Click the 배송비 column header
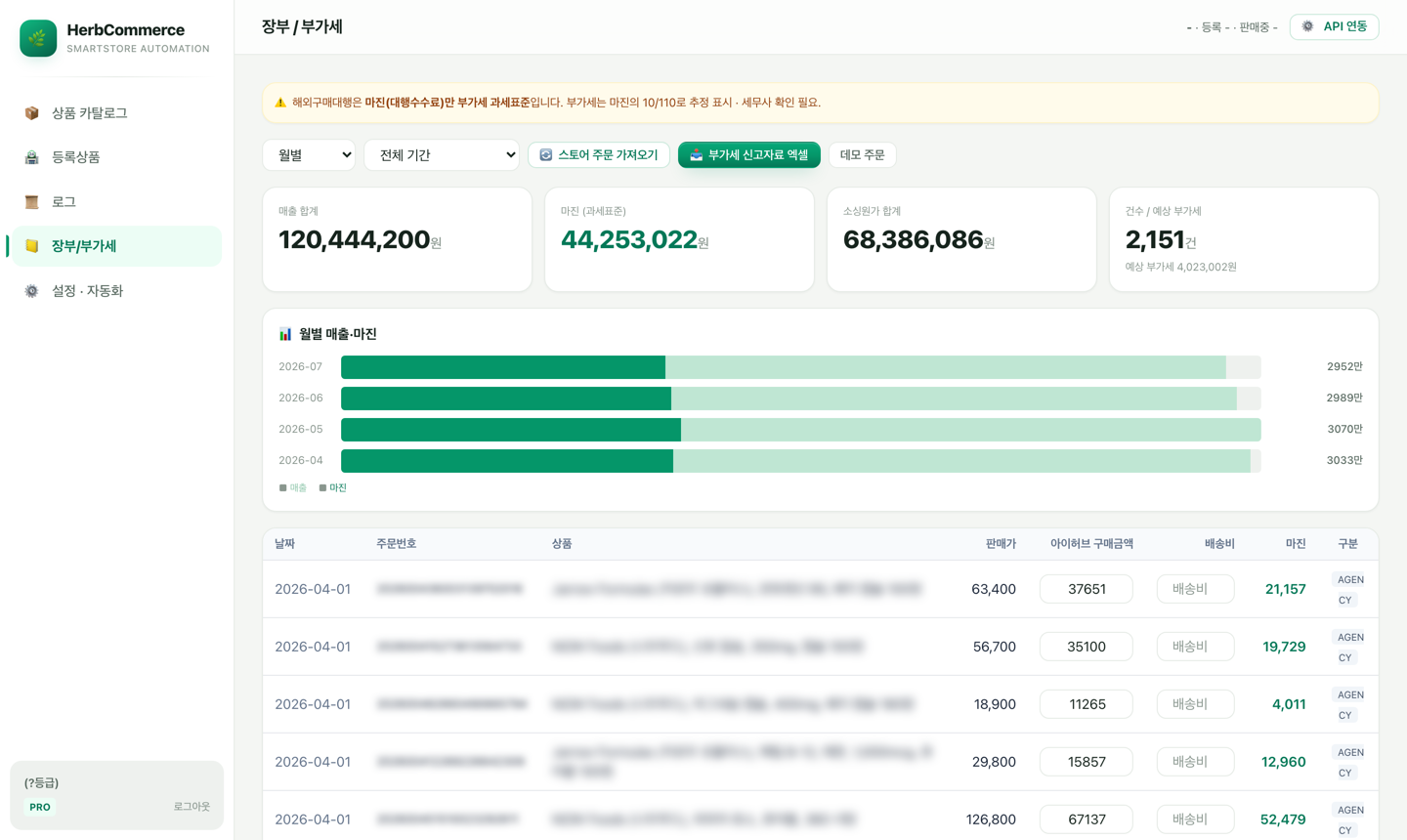Screen dimensions: 1407x840 (x=1219, y=544)
